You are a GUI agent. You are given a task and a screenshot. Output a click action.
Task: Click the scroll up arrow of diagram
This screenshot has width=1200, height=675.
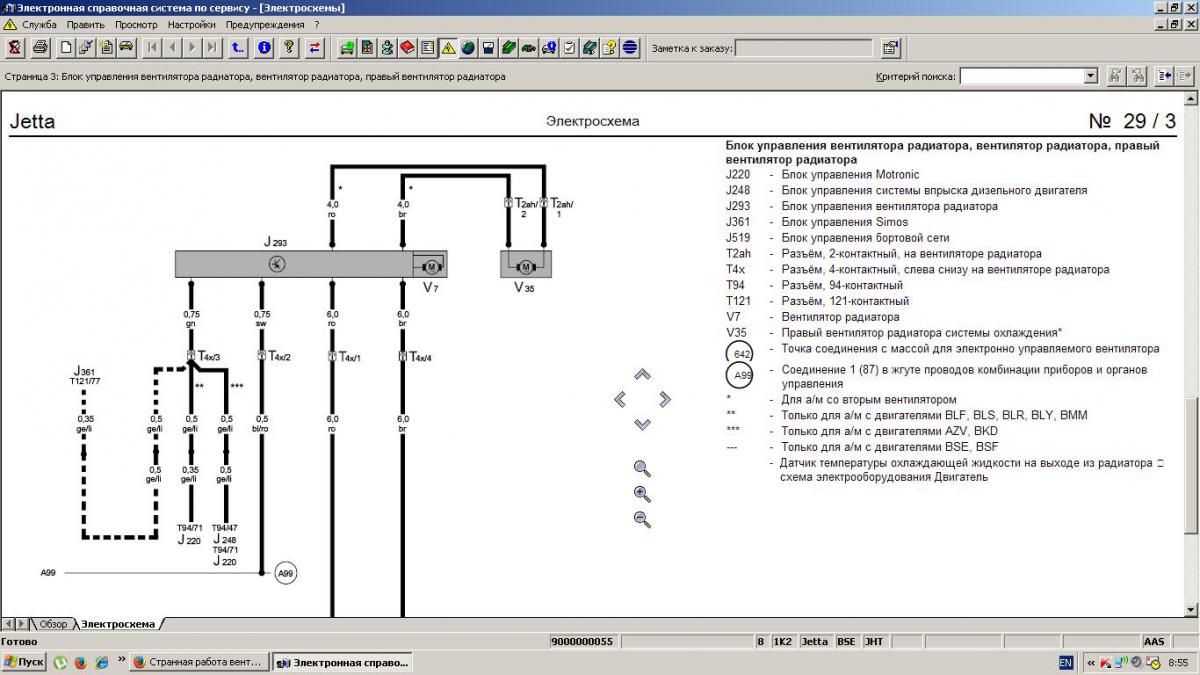pos(1189,99)
